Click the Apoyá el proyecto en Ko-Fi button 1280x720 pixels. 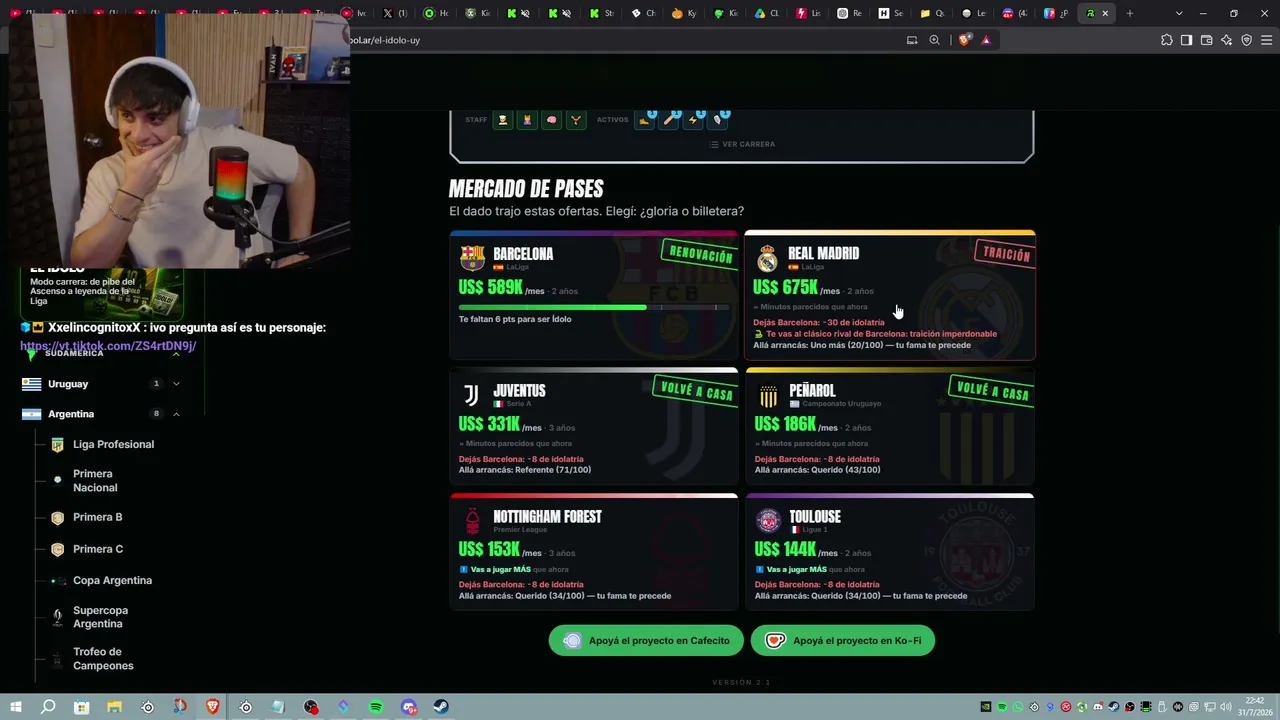click(843, 641)
